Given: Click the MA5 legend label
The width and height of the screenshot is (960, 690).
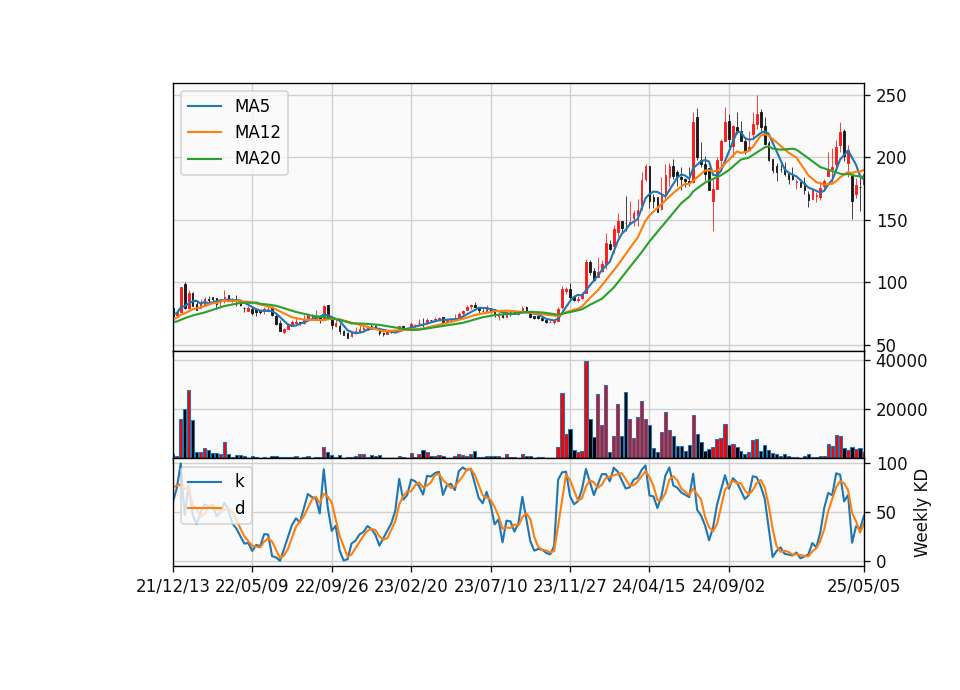Looking at the screenshot, I should 252,106.
